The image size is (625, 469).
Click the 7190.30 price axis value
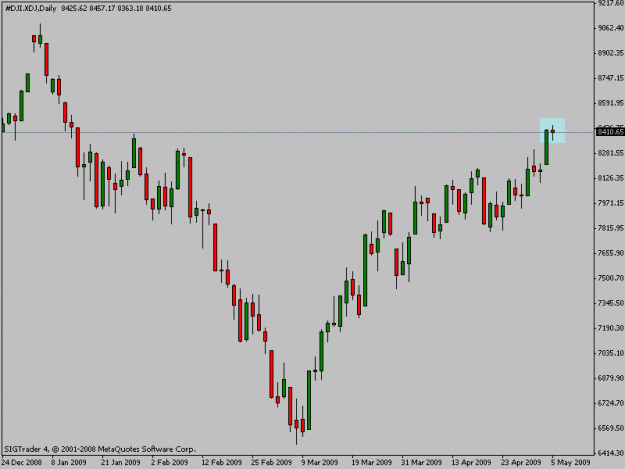(611, 328)
